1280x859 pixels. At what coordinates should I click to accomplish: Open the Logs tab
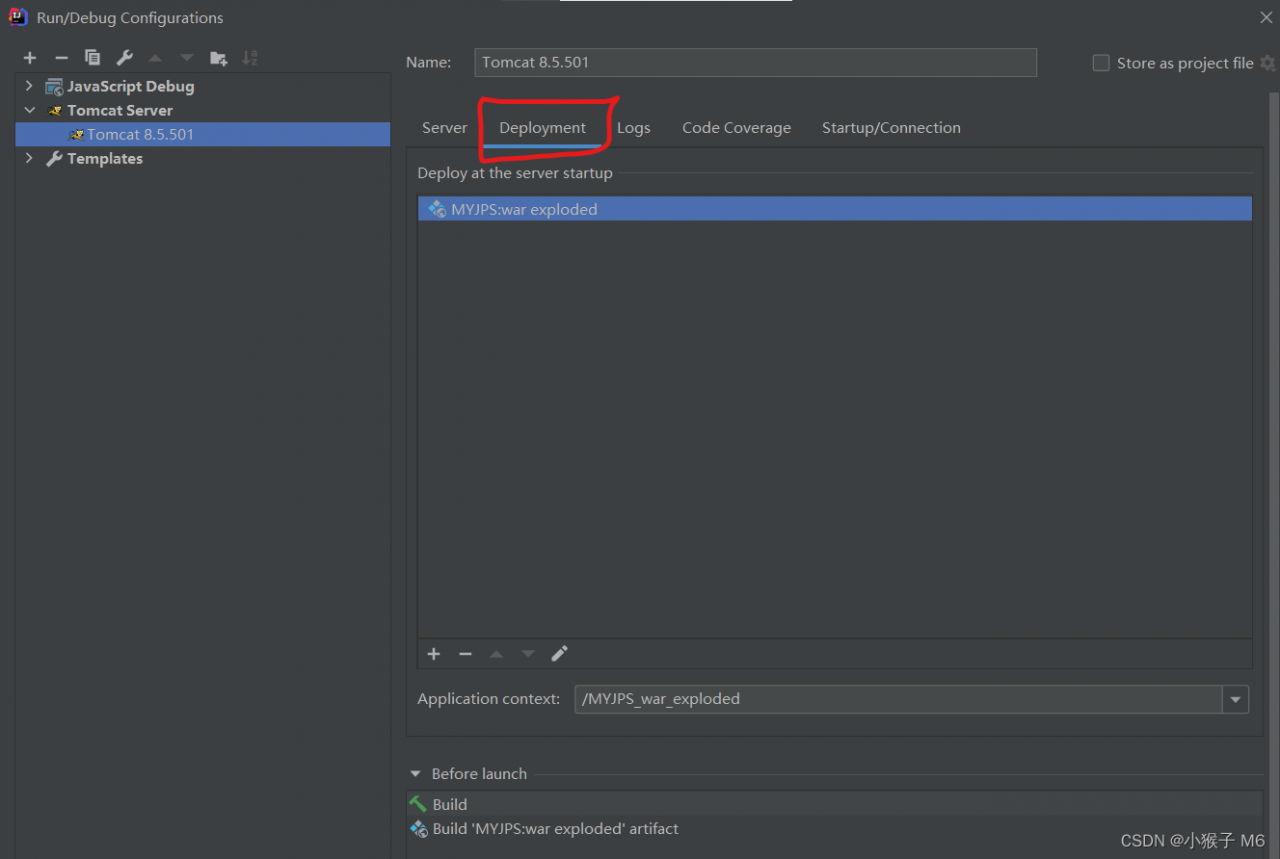(633, 128)
